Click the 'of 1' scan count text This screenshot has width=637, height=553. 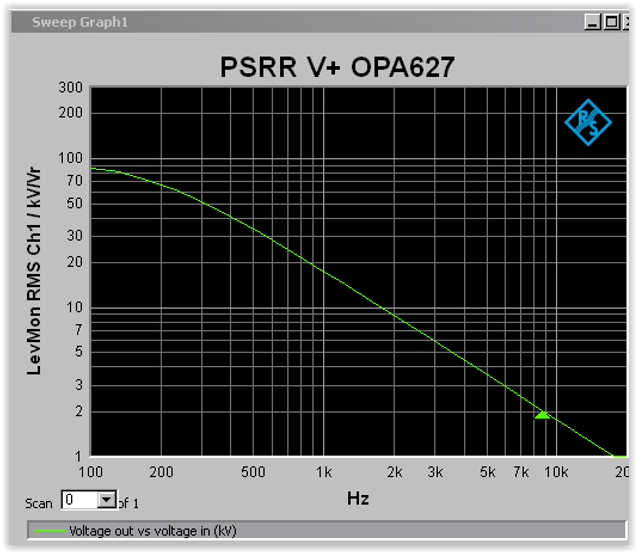(129, 503)
